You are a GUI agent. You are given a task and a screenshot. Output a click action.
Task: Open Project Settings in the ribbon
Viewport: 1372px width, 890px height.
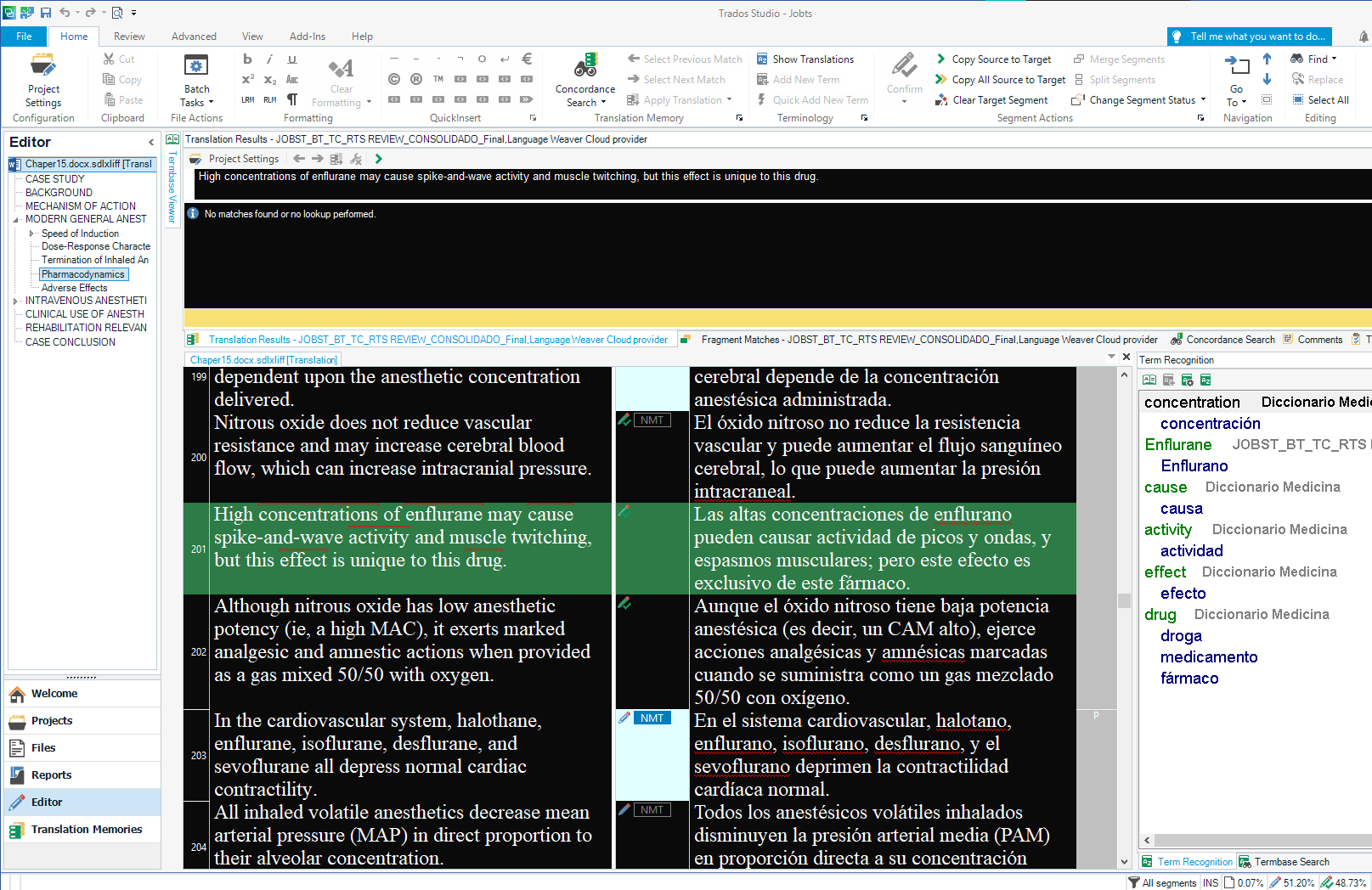tap(43, 82)
